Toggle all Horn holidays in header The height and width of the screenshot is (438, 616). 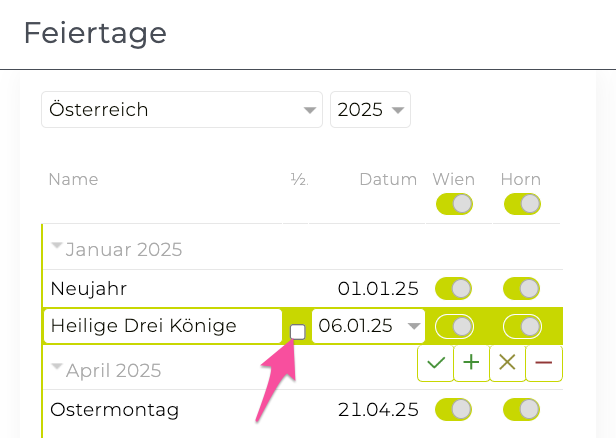pos(521,204)
